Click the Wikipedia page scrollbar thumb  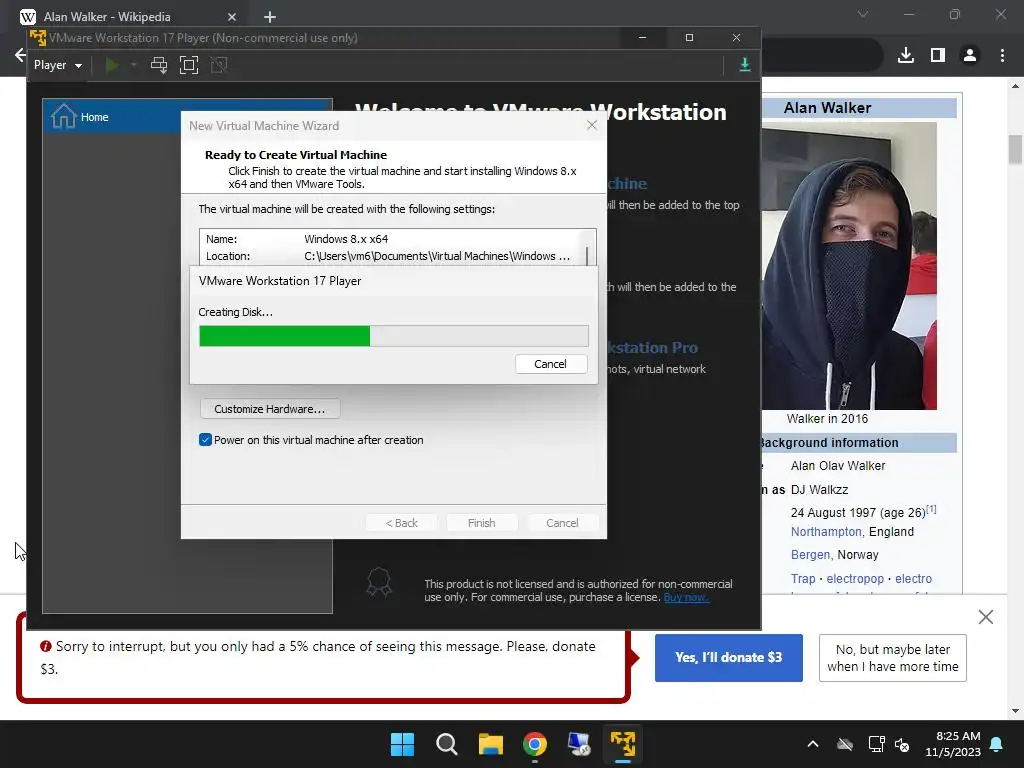(1015, 150)
